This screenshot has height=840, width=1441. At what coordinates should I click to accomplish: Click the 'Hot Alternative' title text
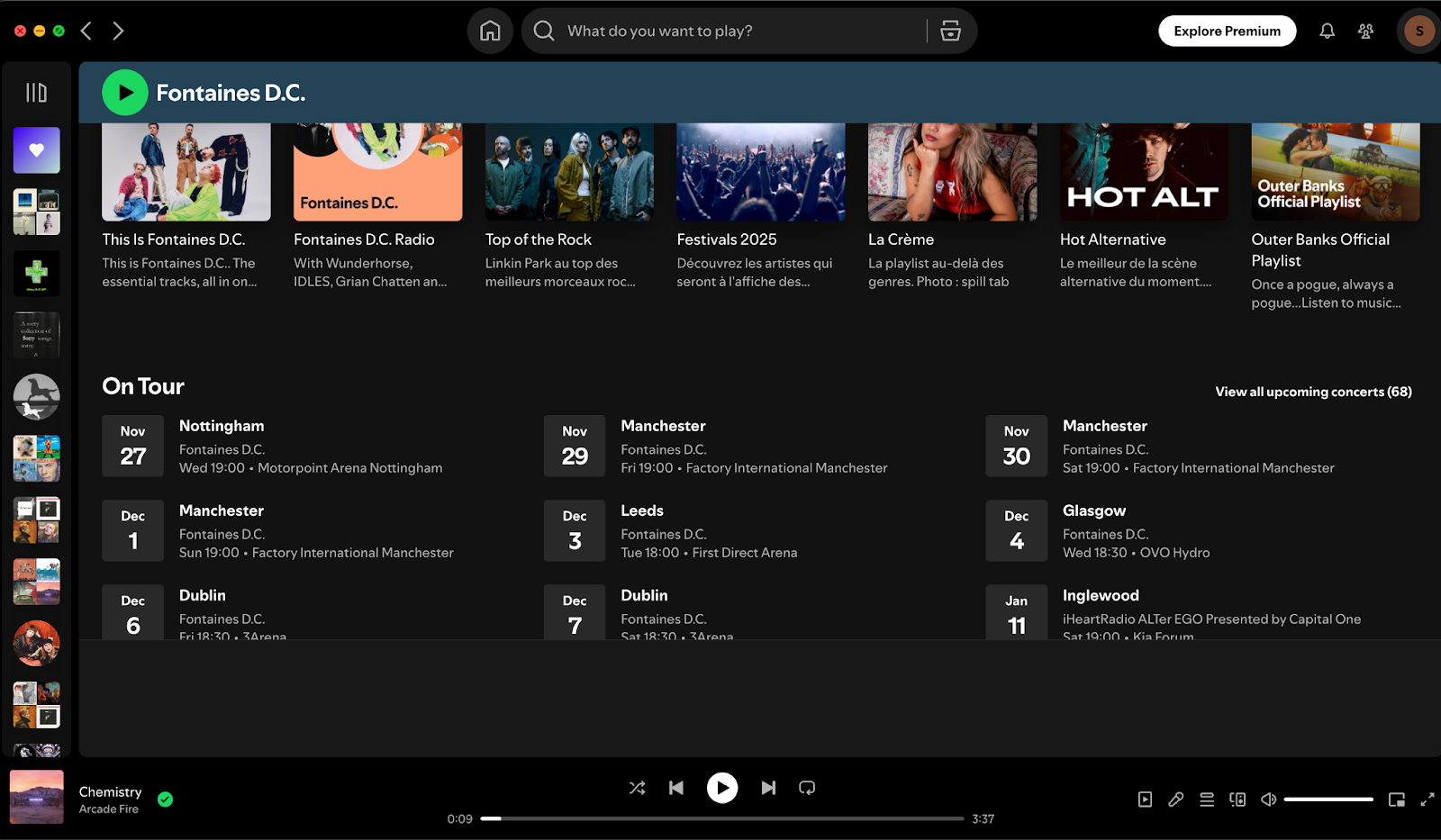[x=1113, y=239]
